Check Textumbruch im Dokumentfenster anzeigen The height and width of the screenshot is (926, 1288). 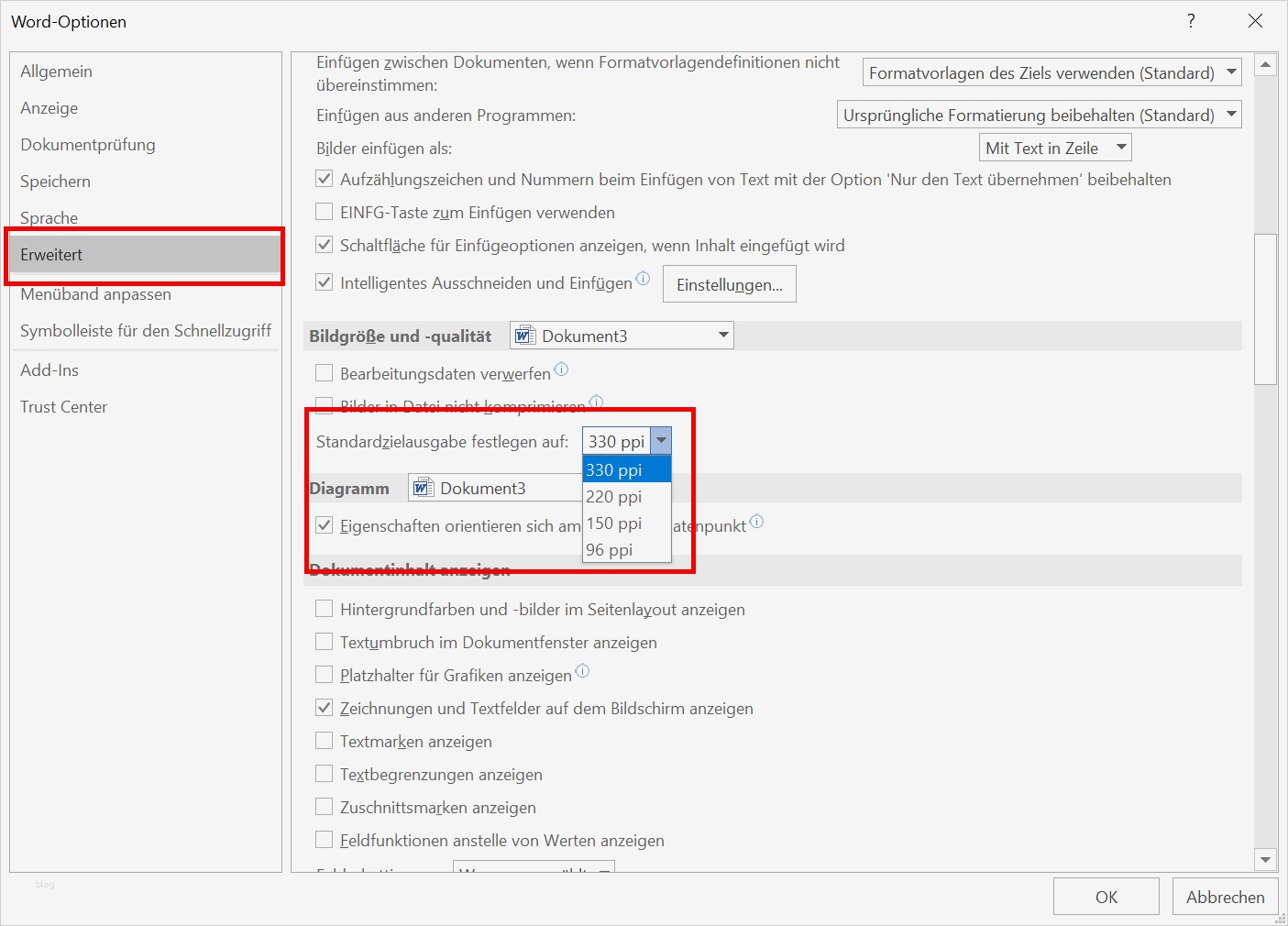(324, 642)
